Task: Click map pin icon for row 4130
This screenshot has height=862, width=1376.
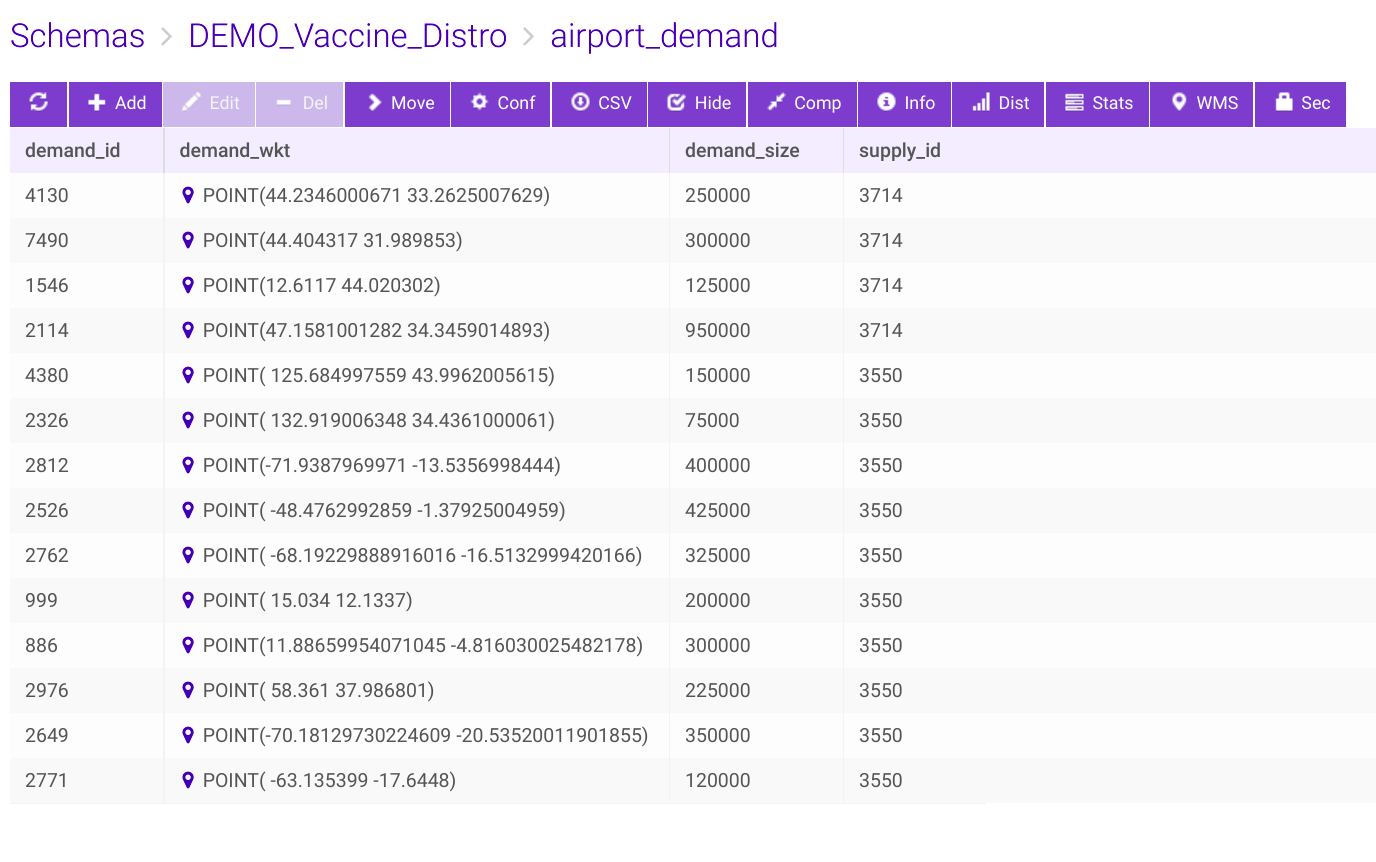Action: tap(187, 195)
